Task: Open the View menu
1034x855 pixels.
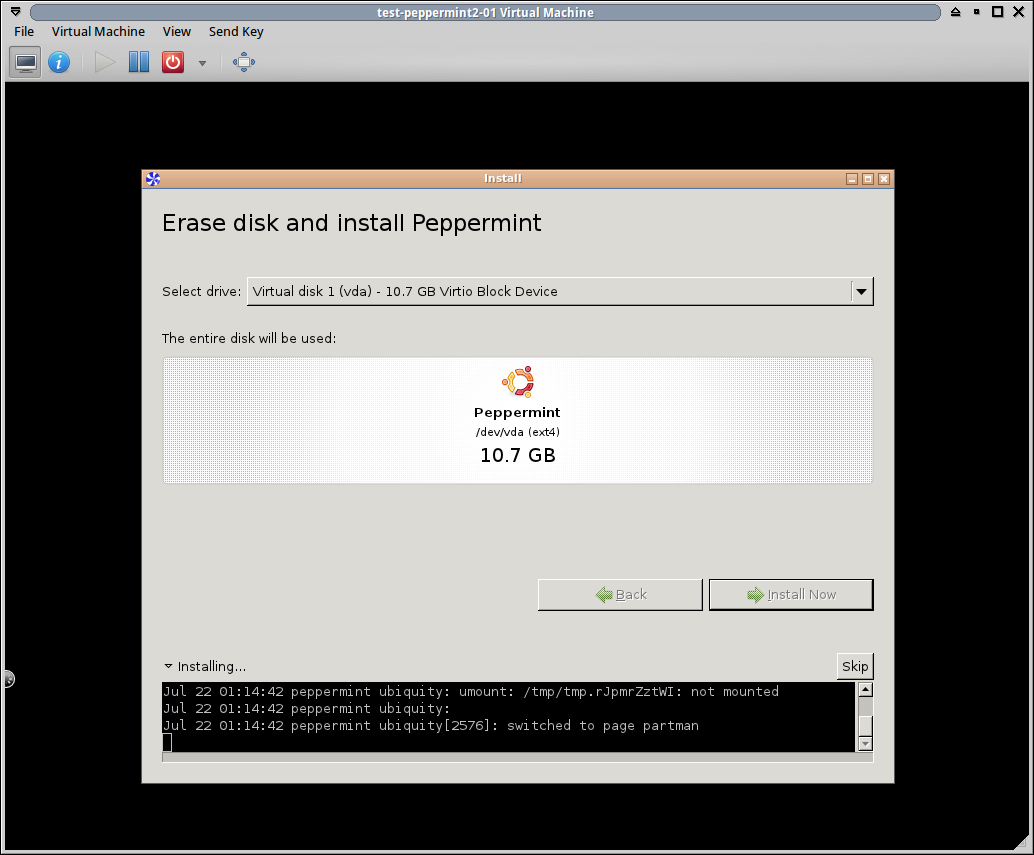Action: (x=177, y=32)
